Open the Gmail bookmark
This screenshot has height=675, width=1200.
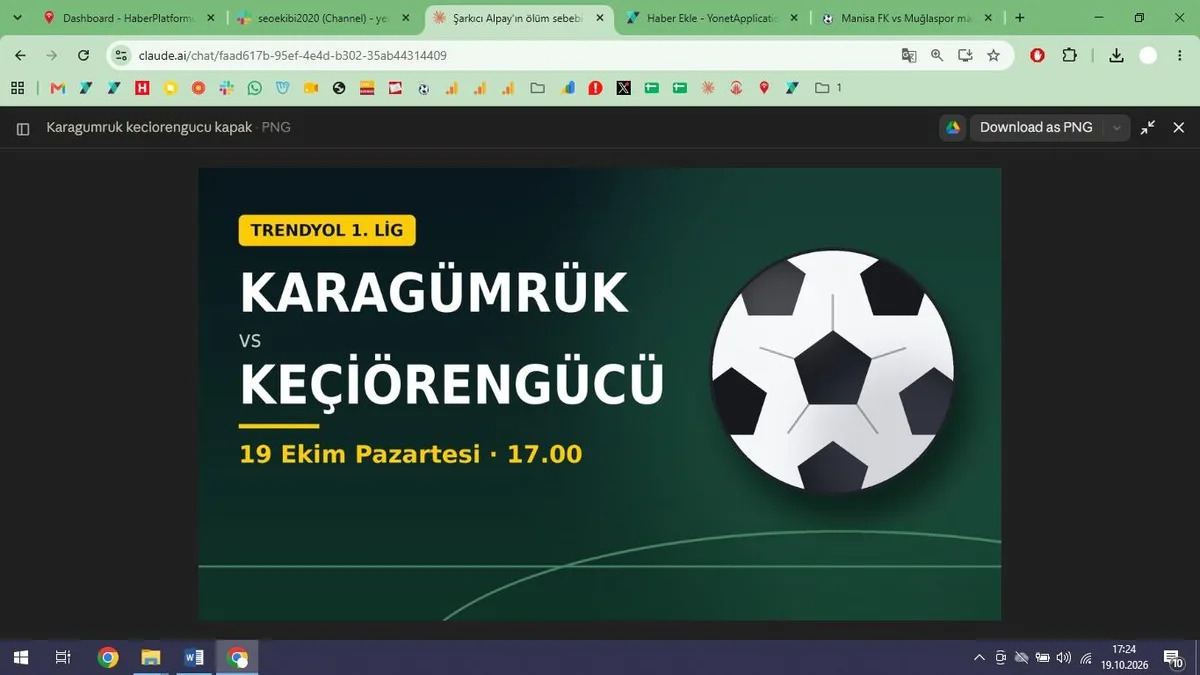pyautogui.click(x=57, y=88)
